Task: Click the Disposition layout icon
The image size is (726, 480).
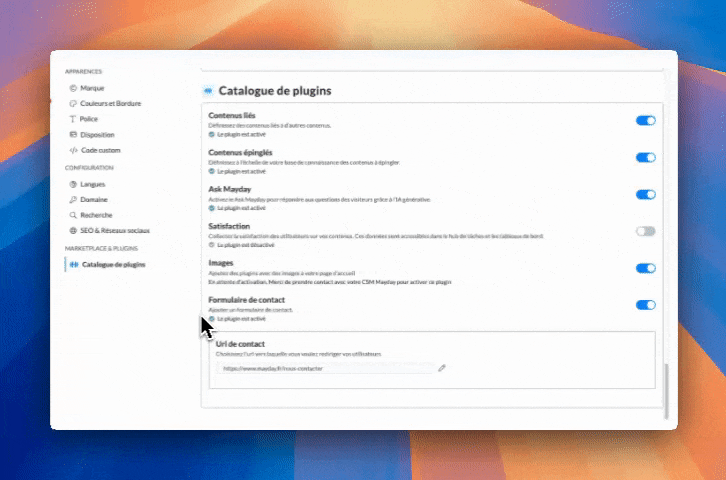Action: 73,134
